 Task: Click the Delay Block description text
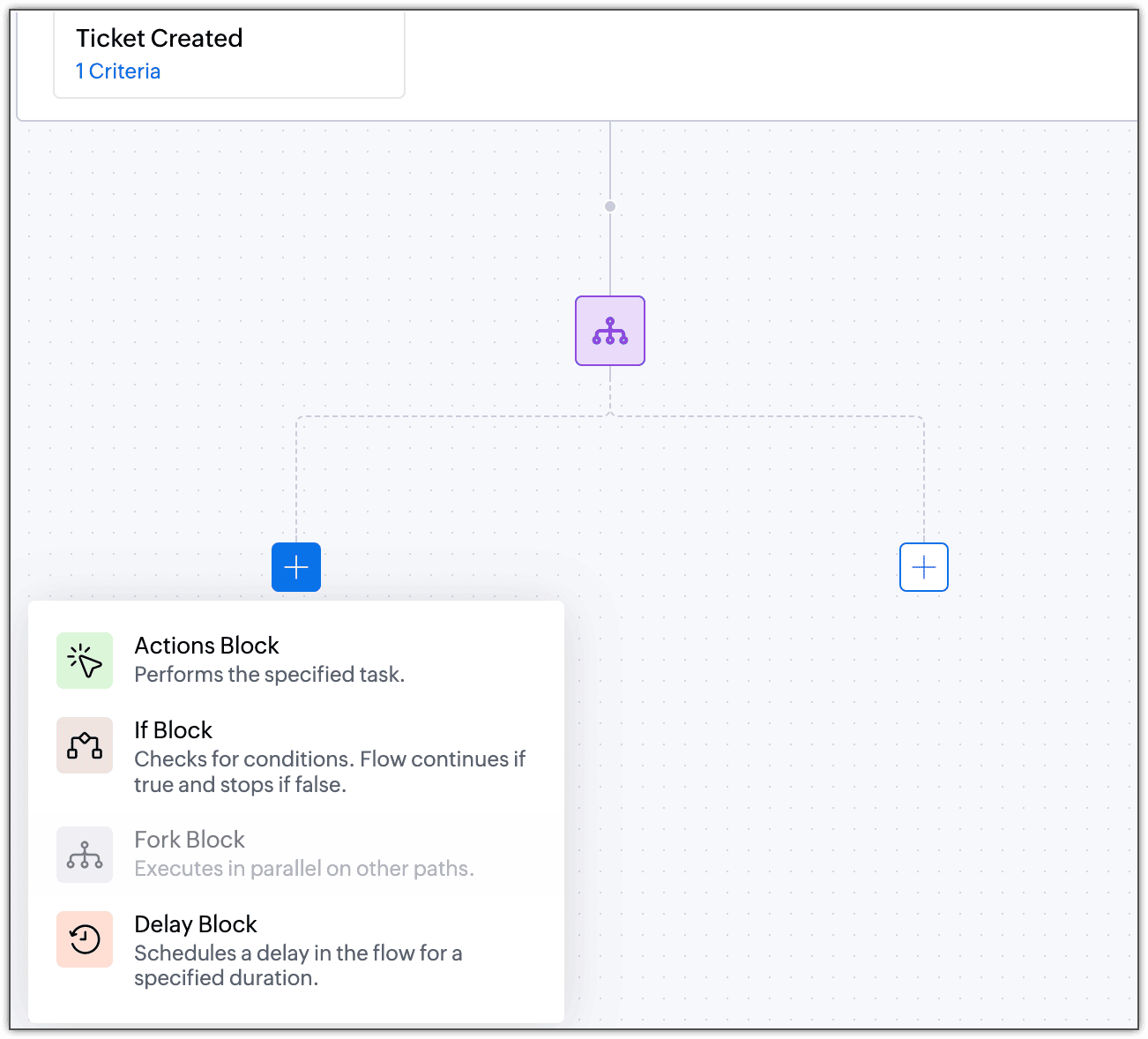(298, 966)
